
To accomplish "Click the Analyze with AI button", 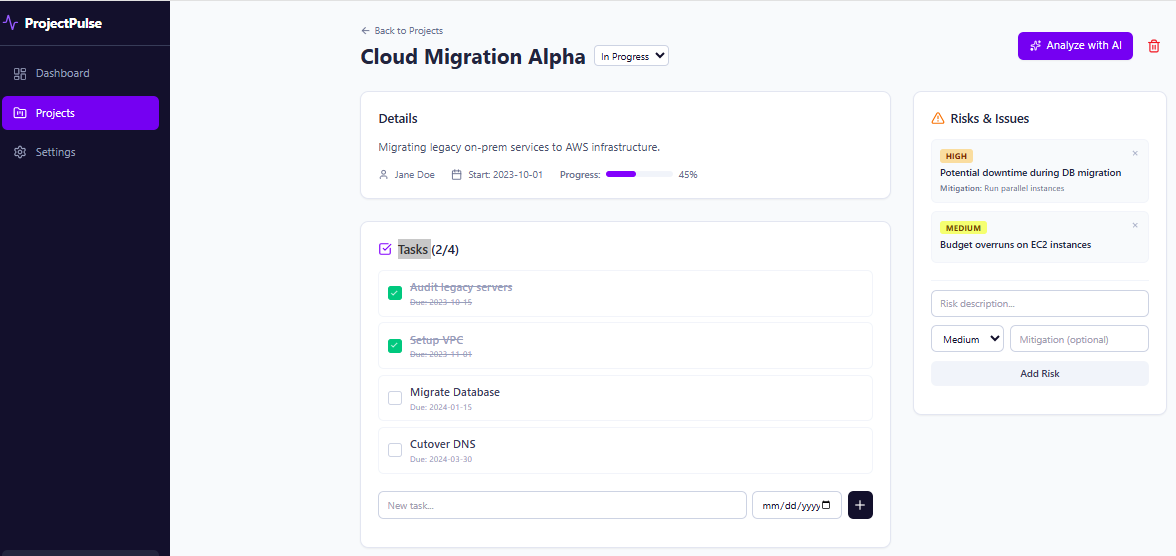I will (x=1075, y=46).
